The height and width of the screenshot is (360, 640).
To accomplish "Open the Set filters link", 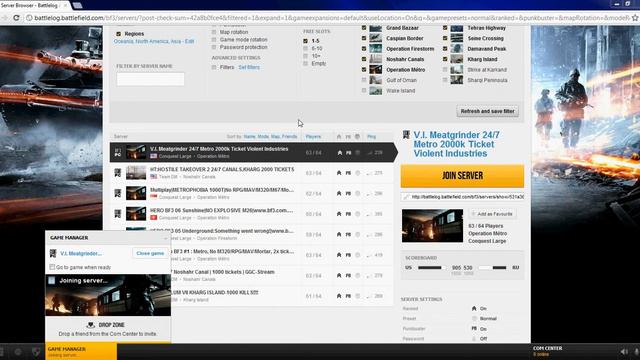I will (x=249, y=67).
